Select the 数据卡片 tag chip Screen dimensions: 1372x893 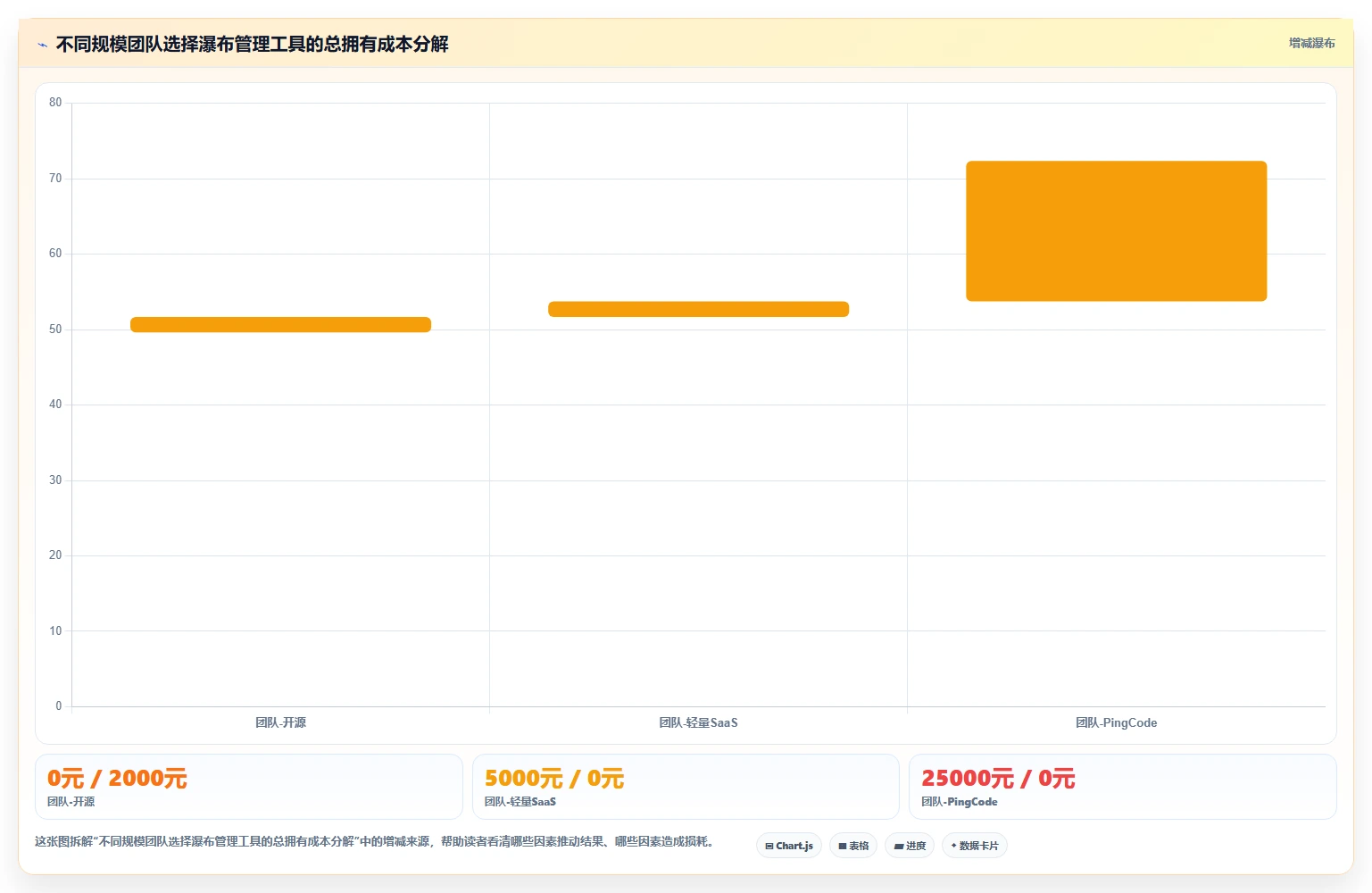[x=975, y=846]
